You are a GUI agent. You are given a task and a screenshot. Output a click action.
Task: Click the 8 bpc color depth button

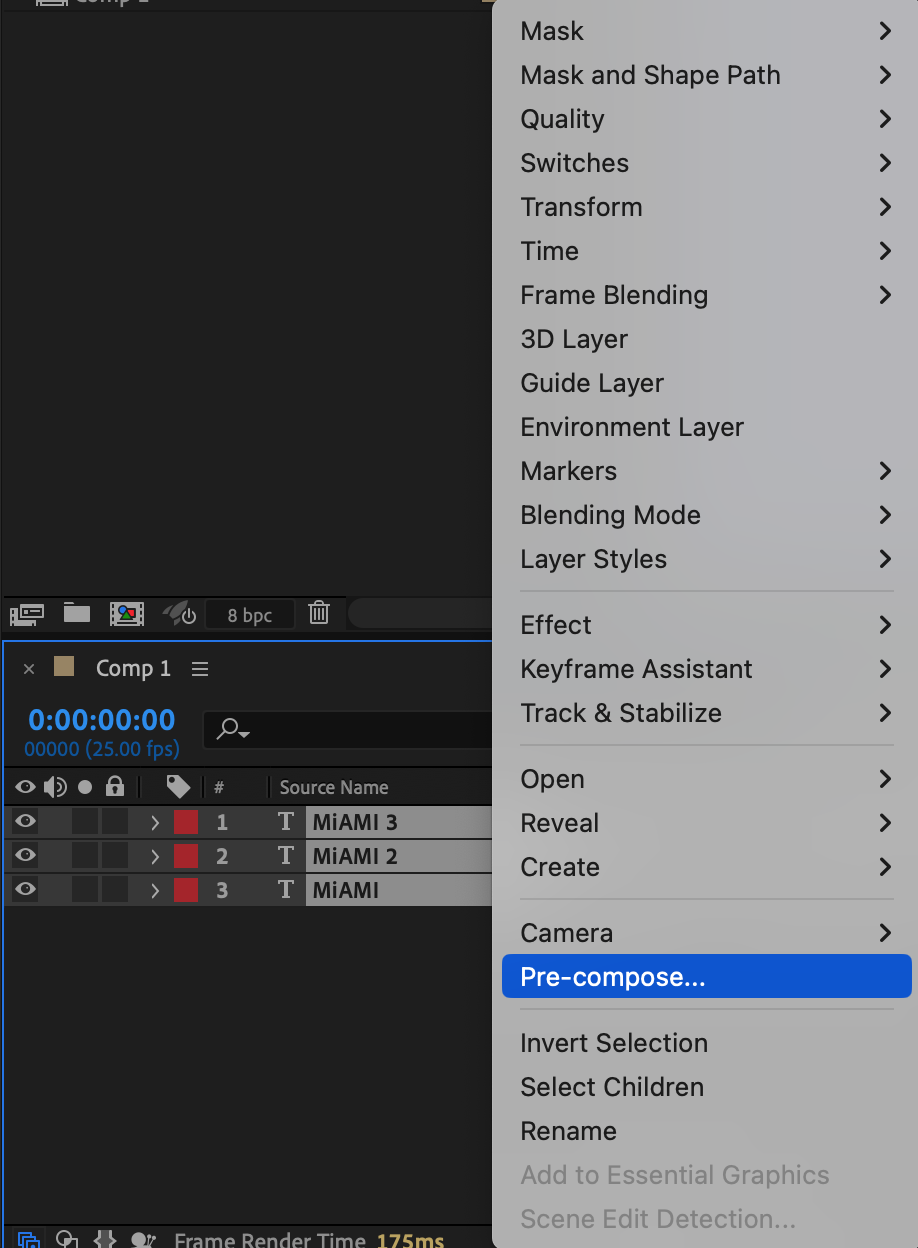tap(250, 615)
